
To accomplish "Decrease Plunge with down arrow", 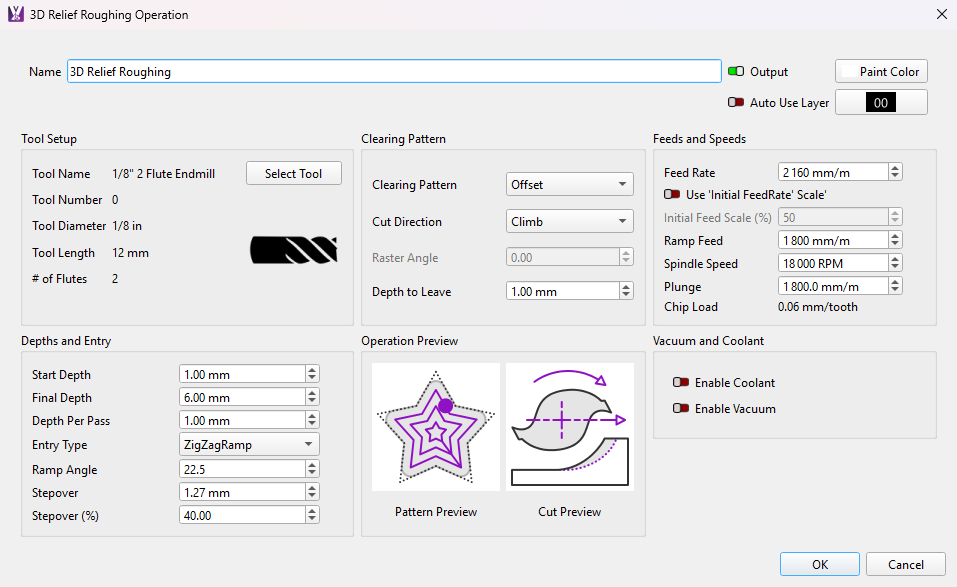I will [x=895, y=290].
